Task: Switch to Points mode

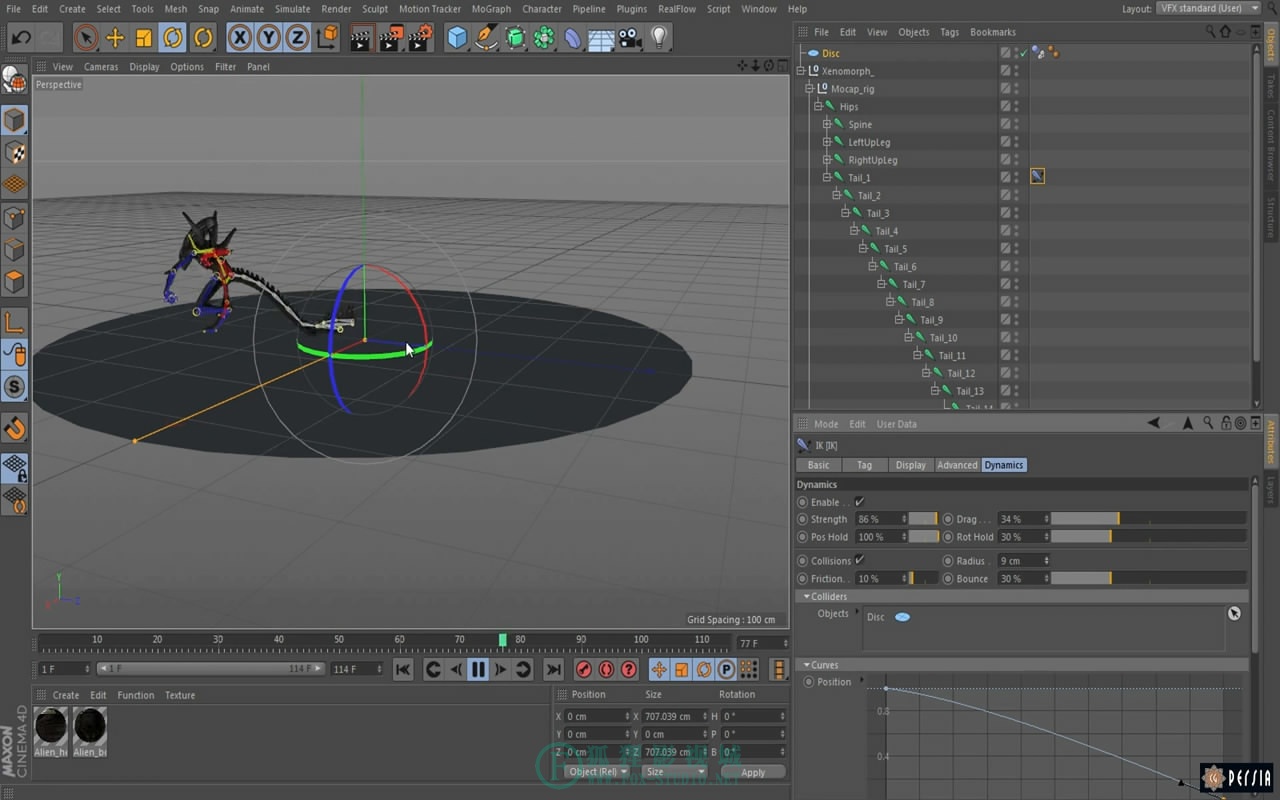Action: (15, 217)
